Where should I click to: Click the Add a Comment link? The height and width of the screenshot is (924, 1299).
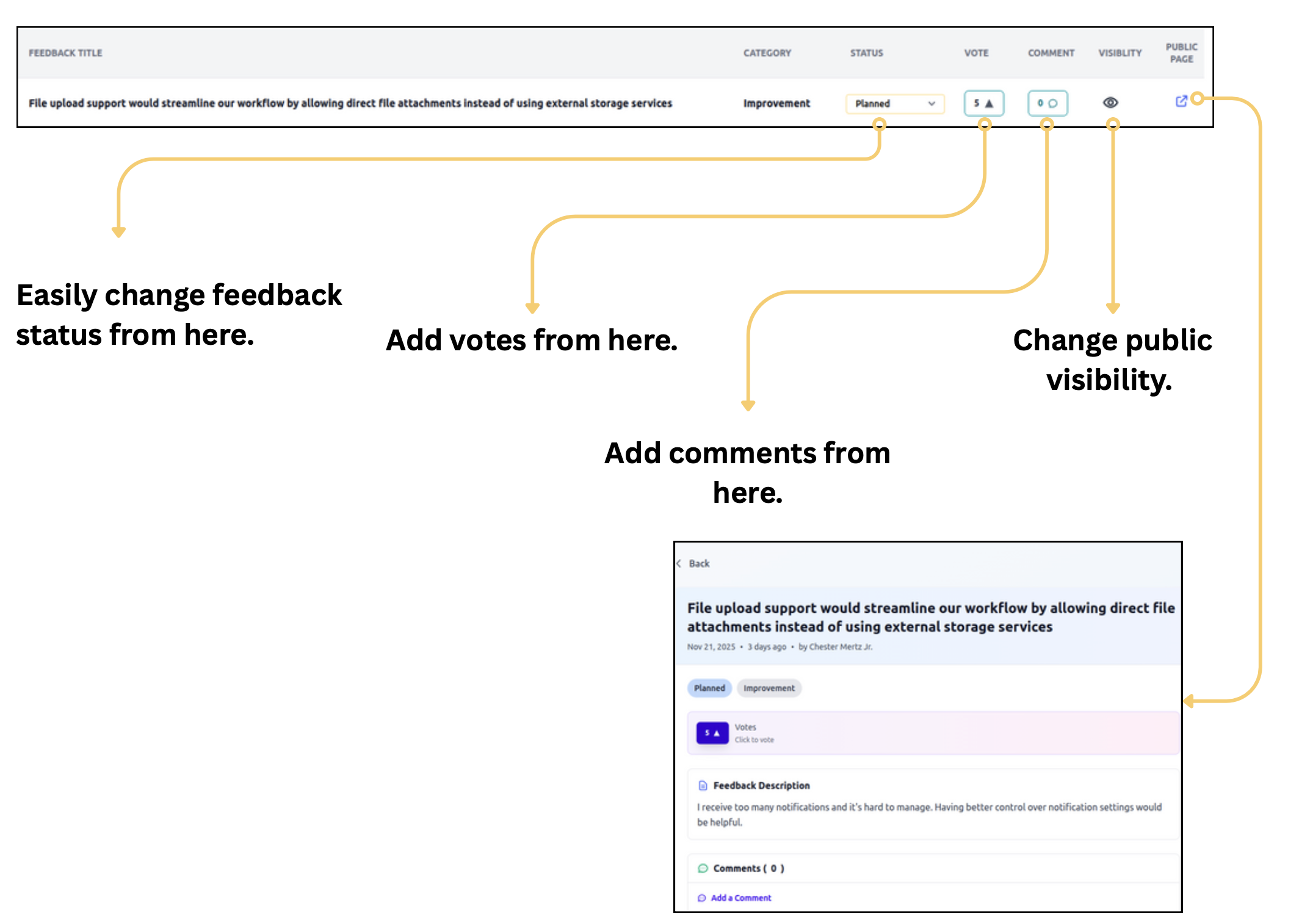click(x=740, y=898)
